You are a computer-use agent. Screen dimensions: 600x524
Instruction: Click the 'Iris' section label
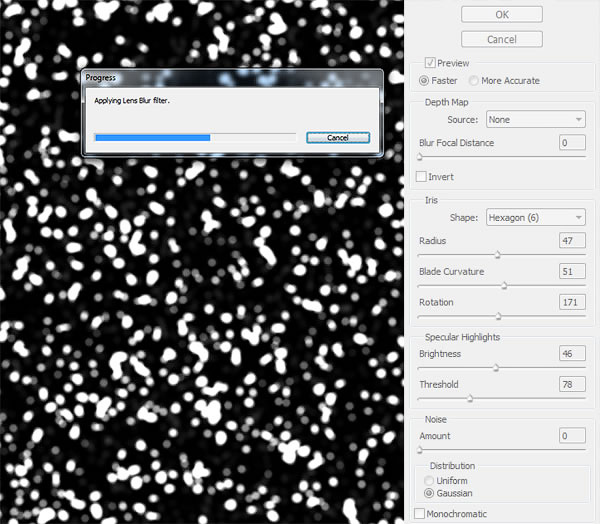431,200
